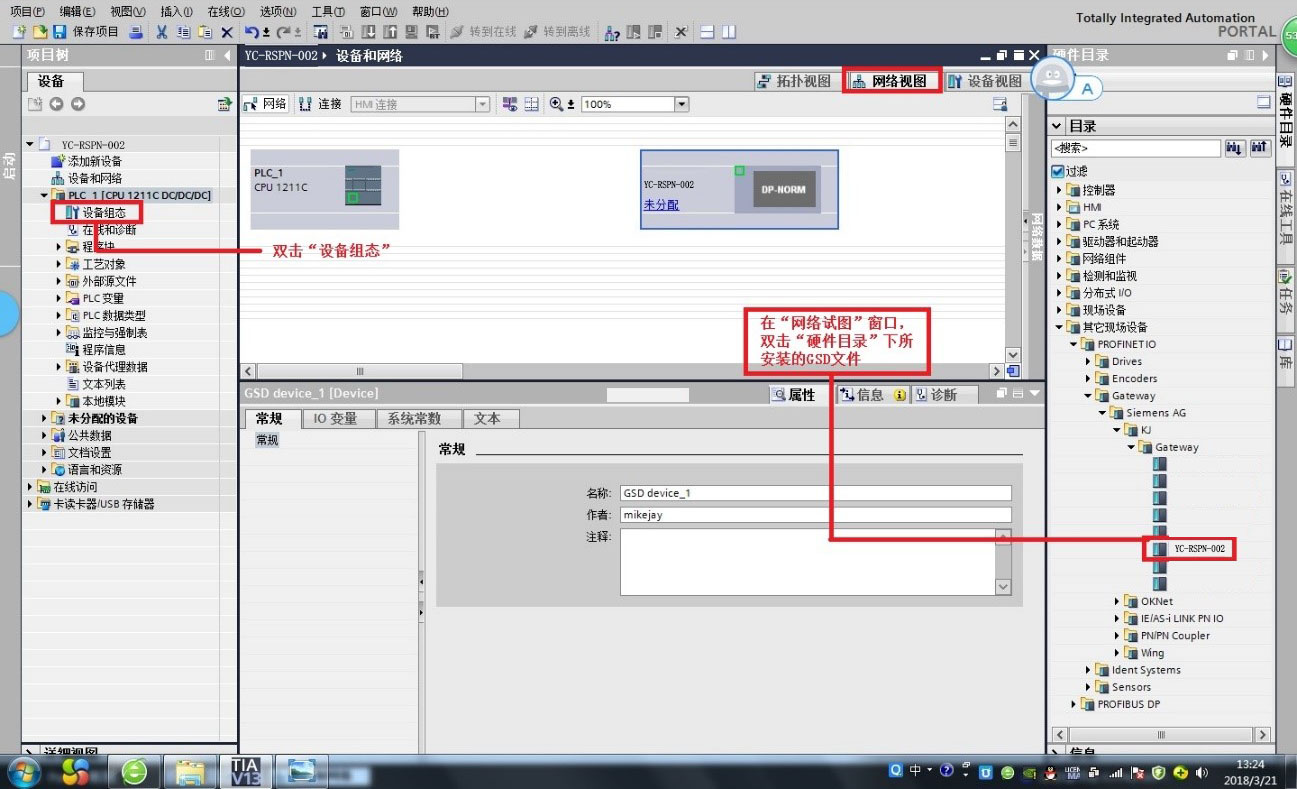Switch to the 设备视图 device view tab
Image resolution: width=1297 pixels, height=789 pixels.
[985, 81]
